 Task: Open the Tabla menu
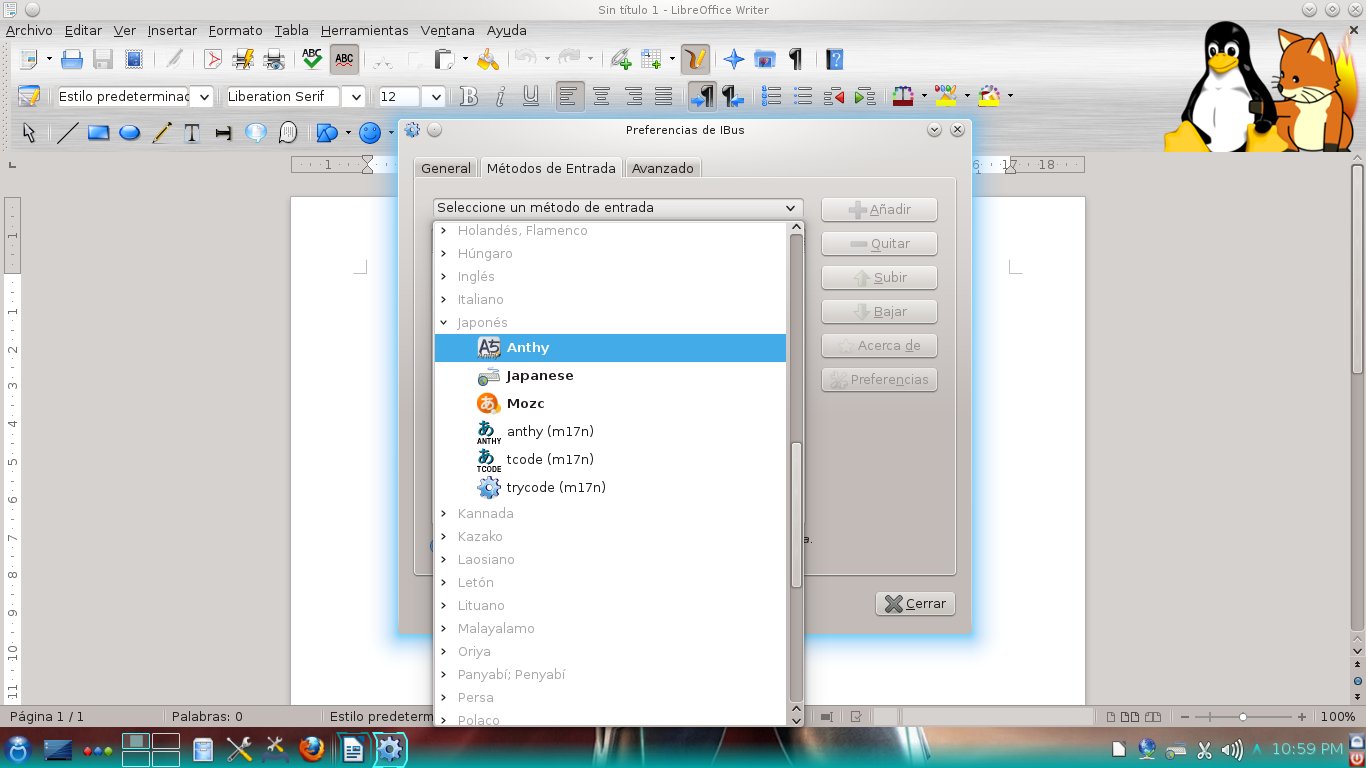tap(292, 30)
